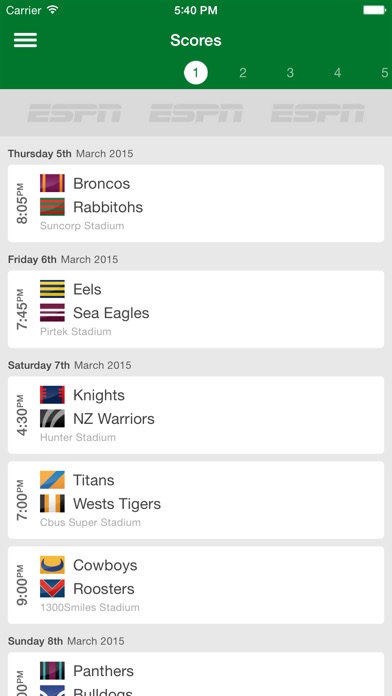Tap the NZ Warriors jersey icon

52,418
